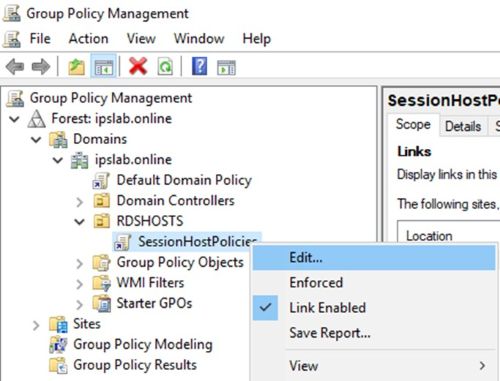Click the Sites folder icon
This screenshot has width=500, height=381.
(58, 324)
